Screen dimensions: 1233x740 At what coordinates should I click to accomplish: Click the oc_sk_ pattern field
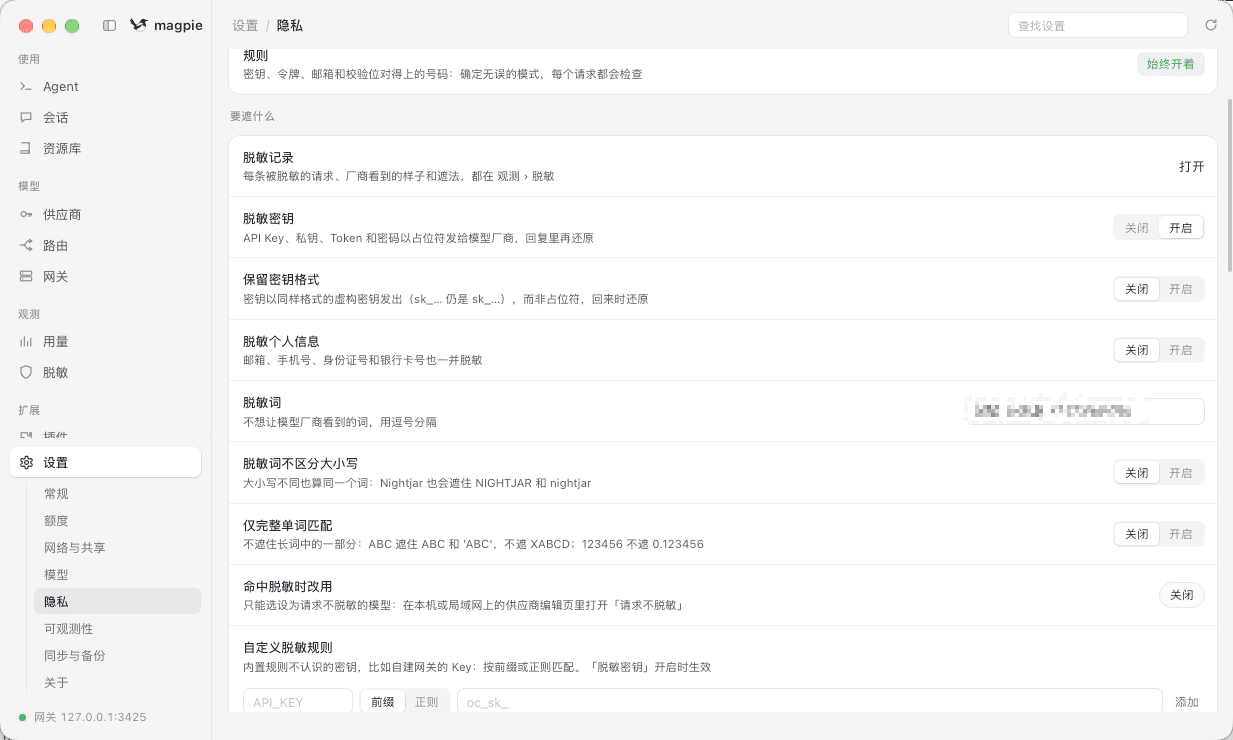pos(809,702)
